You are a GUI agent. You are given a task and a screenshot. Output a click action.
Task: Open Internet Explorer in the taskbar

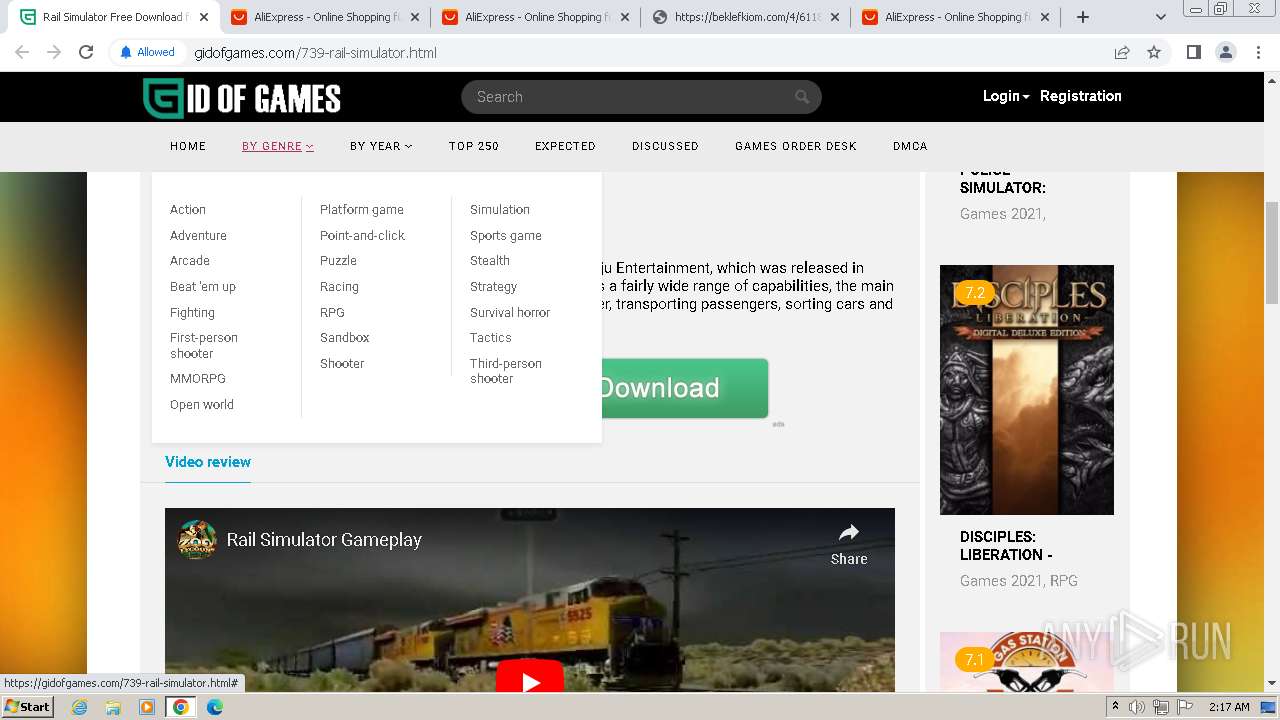tap(79, 707)
